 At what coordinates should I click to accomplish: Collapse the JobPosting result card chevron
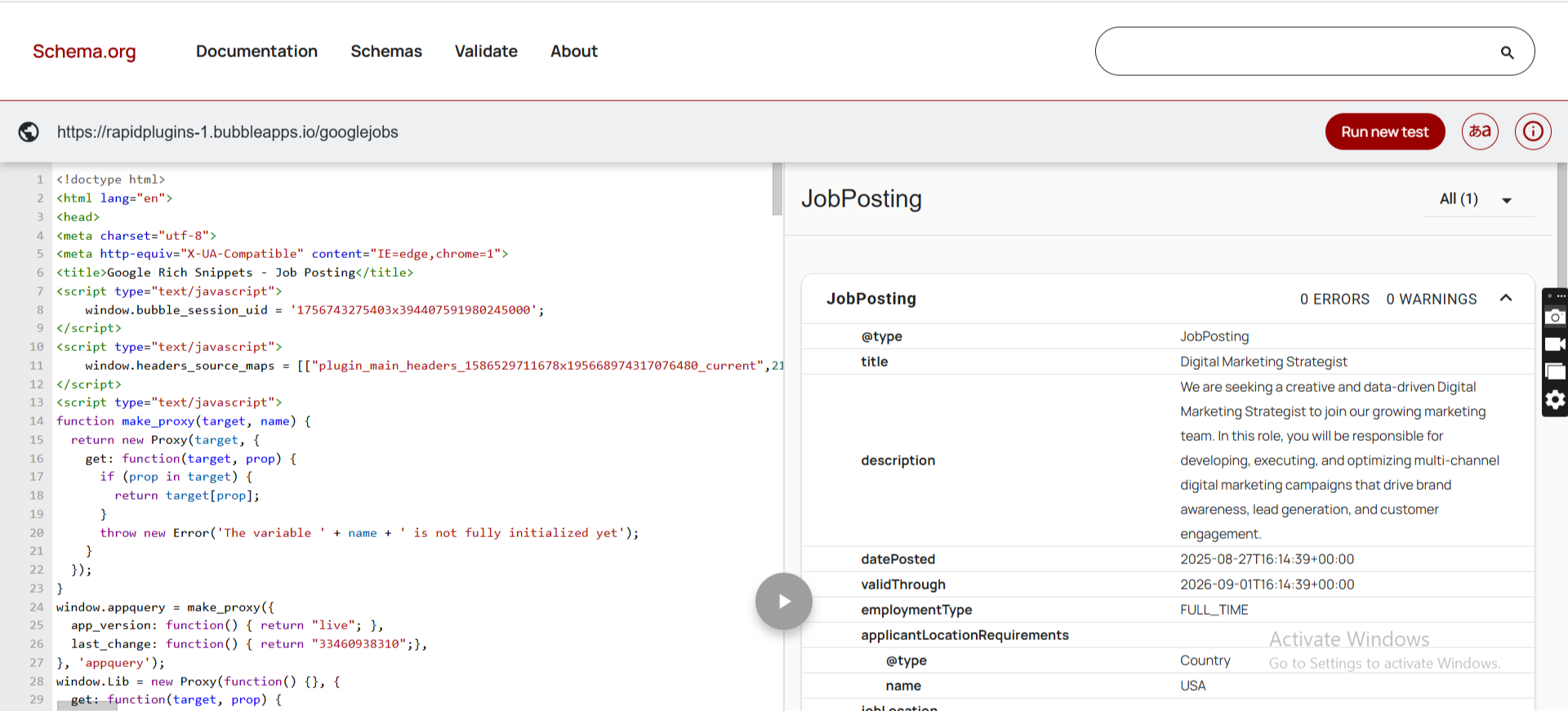pyautogui.click(x=1506, y=299)
